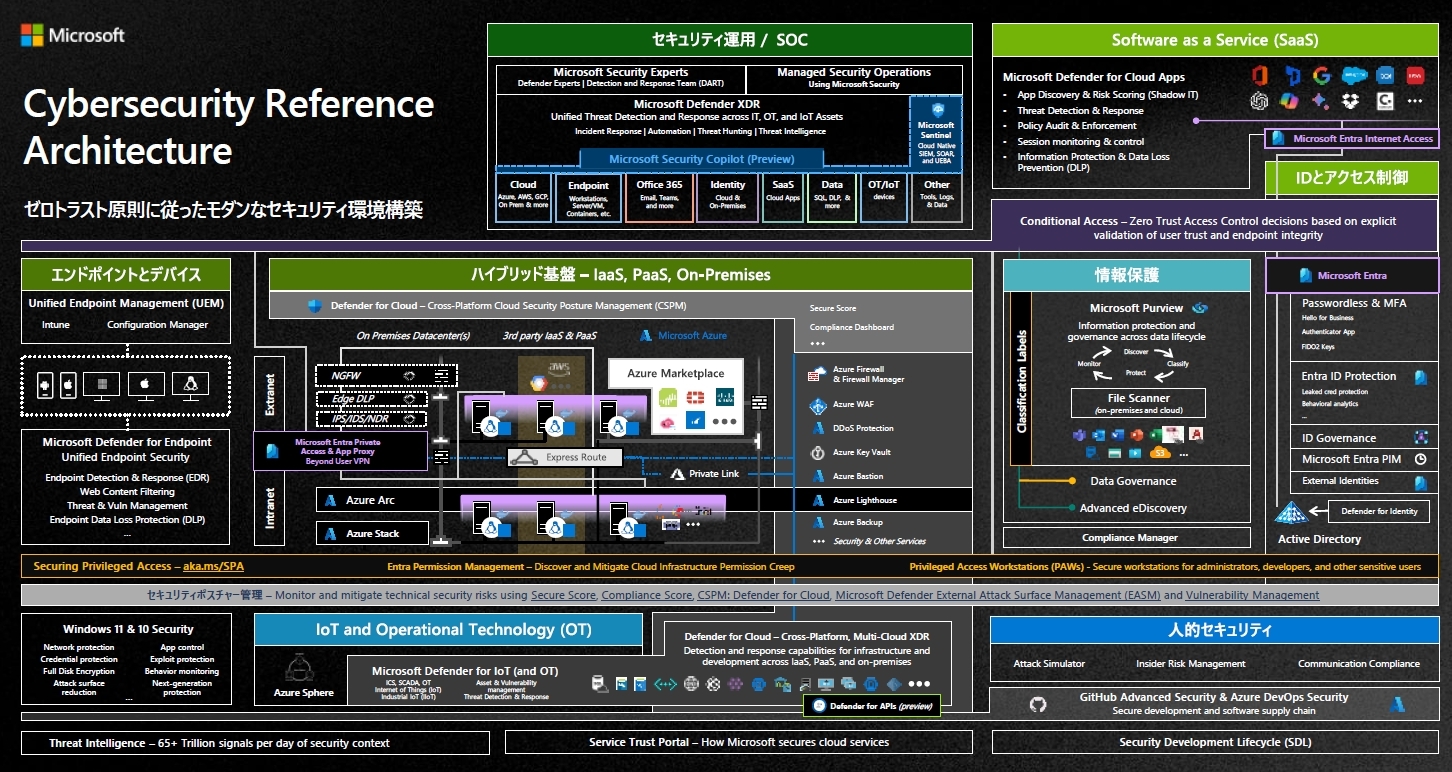Screen dimensions: 1452x772
Task: Click the Azure Sphere icon
Action: click(298, 669)
